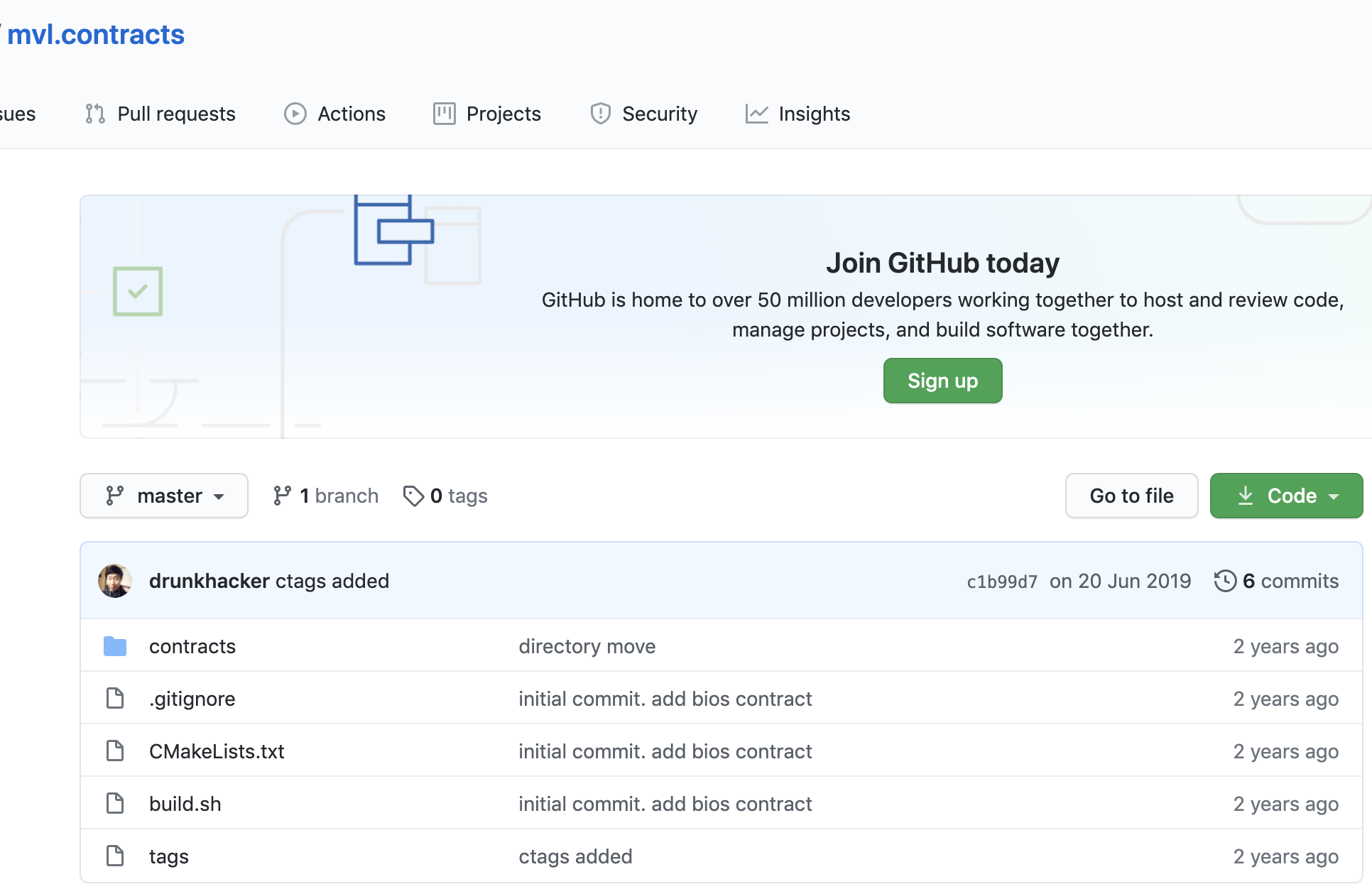1372x889 pixels.
Task: Click the tags file document icon
Action: tap(115, 856)
